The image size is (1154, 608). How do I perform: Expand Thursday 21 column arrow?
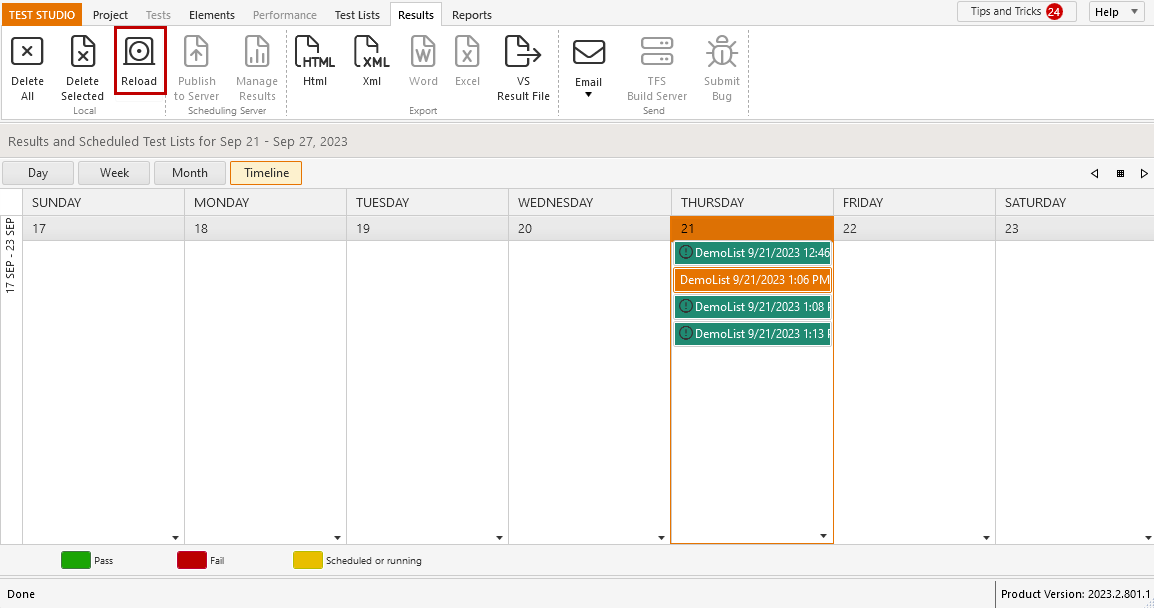pos(823,536)
